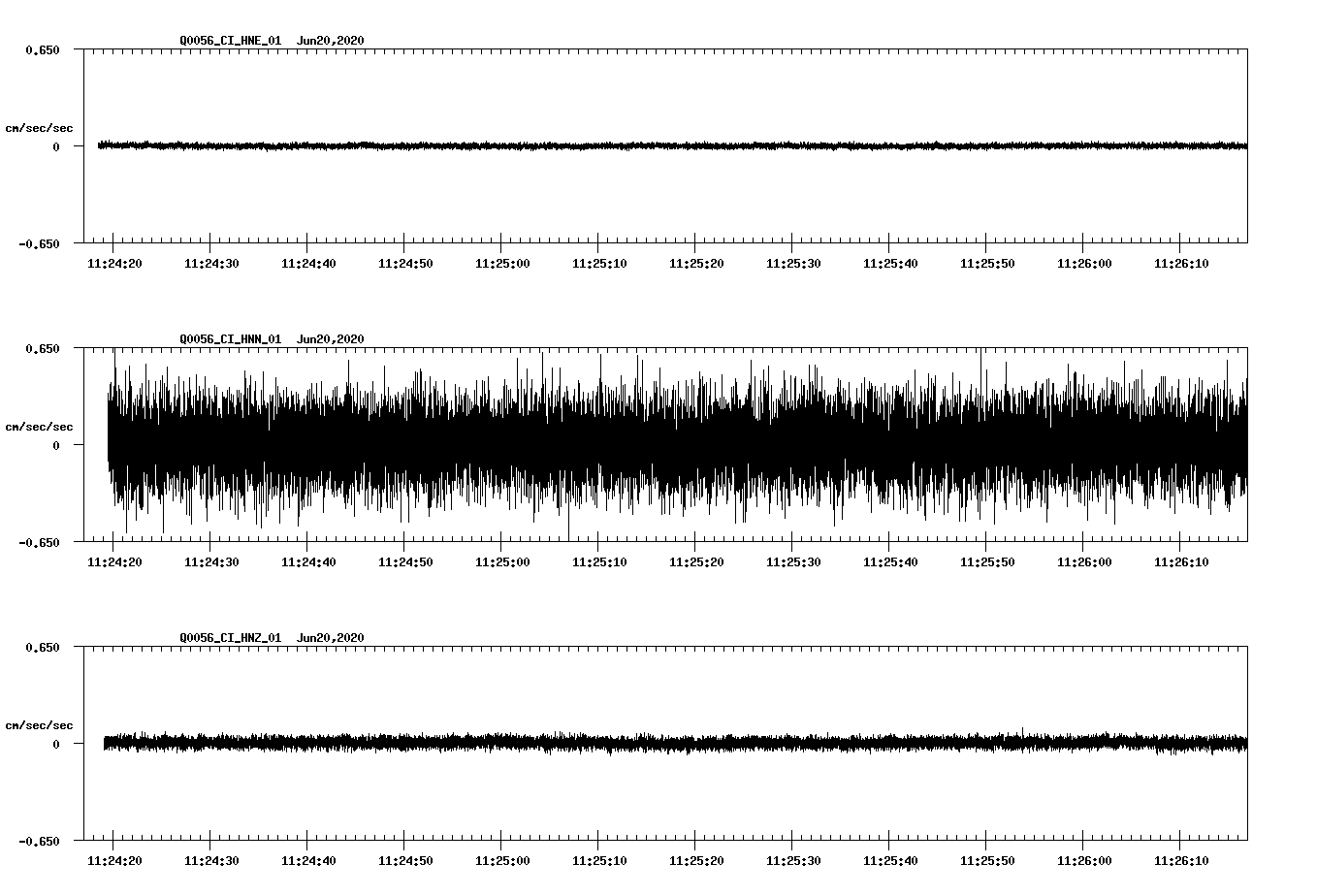Click the zero label on HNN axis
This screenshot has height=896, width=1317.
(x=55, y=445)
